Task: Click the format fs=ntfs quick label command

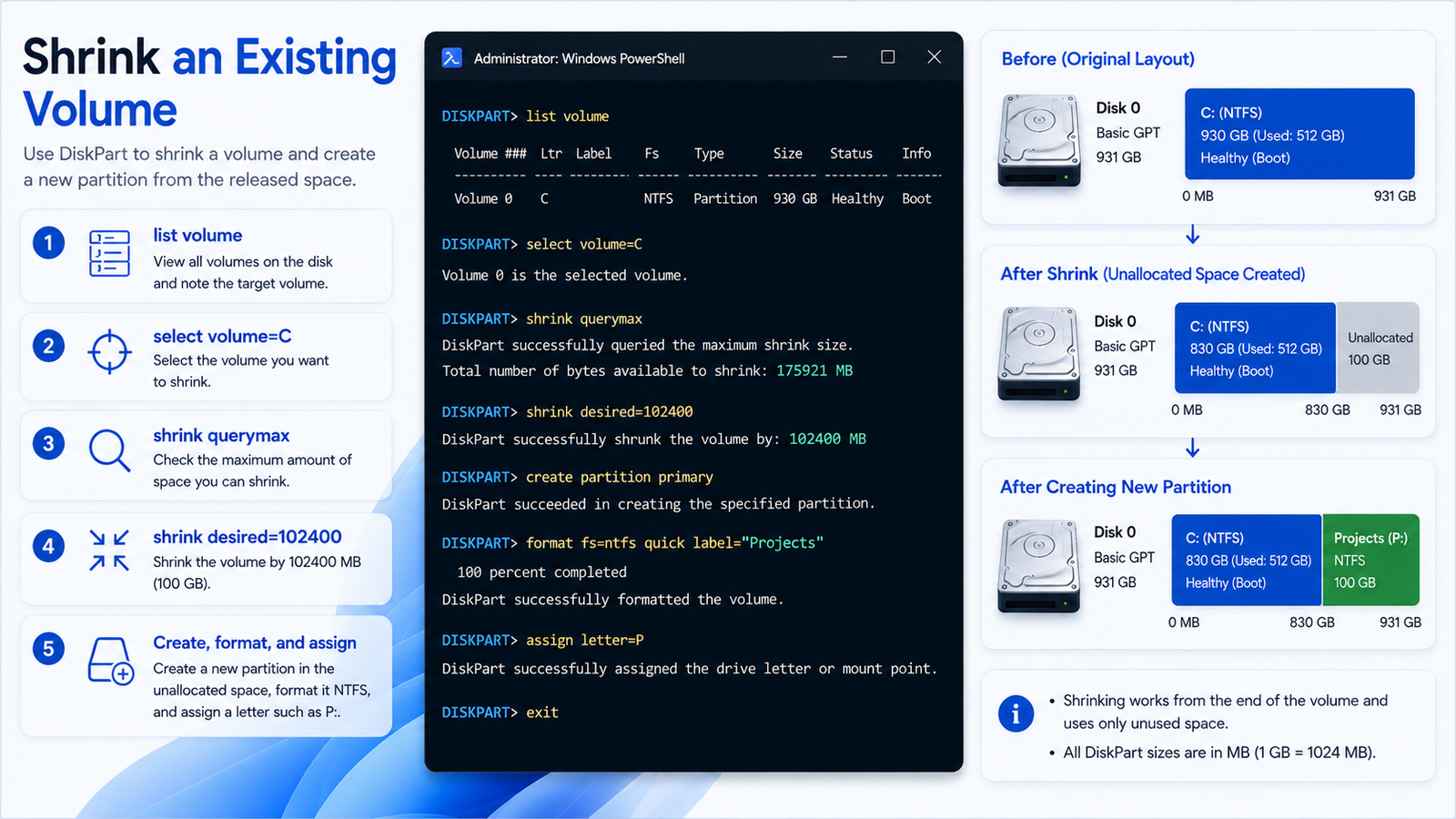Action: 674,543
